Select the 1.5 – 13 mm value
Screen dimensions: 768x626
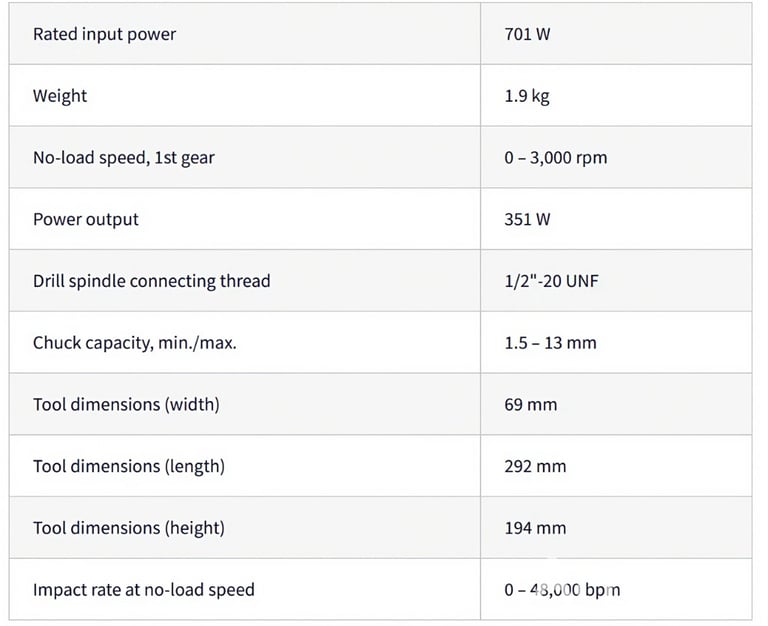[x=551, y=343]
